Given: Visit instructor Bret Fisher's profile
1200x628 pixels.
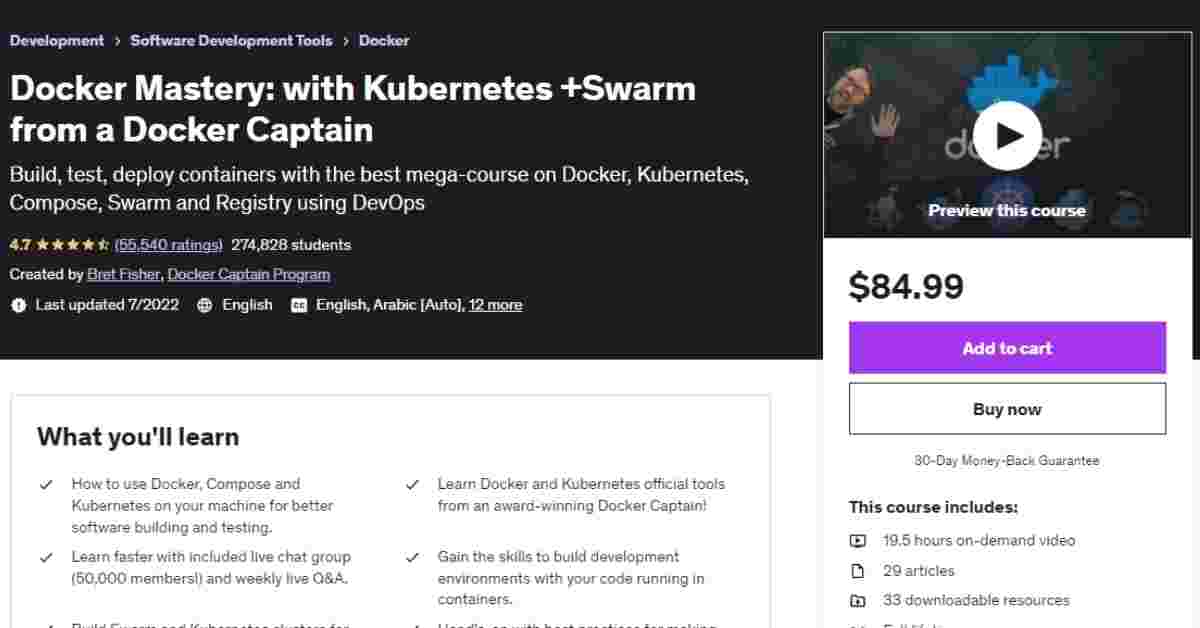Looking at the screenshot, I should (x=123, y=274).
